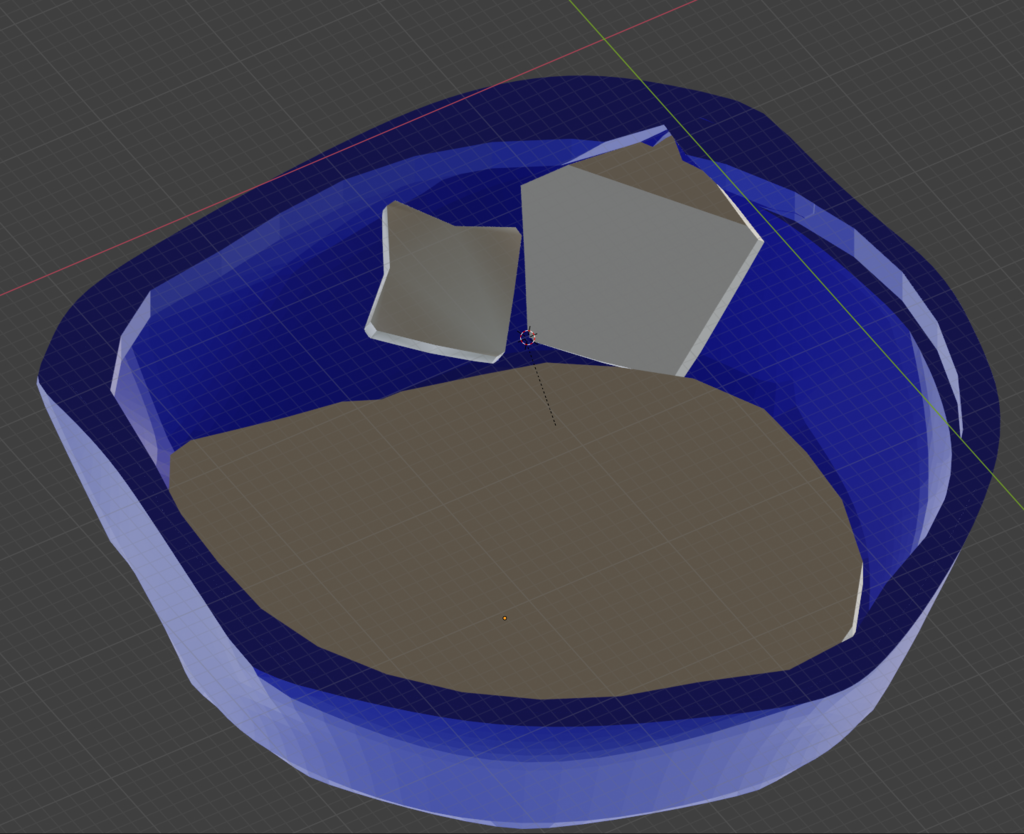Select the brown flat surface mesh
Screen dimensions: 1024x834
(x=516, y=529)
